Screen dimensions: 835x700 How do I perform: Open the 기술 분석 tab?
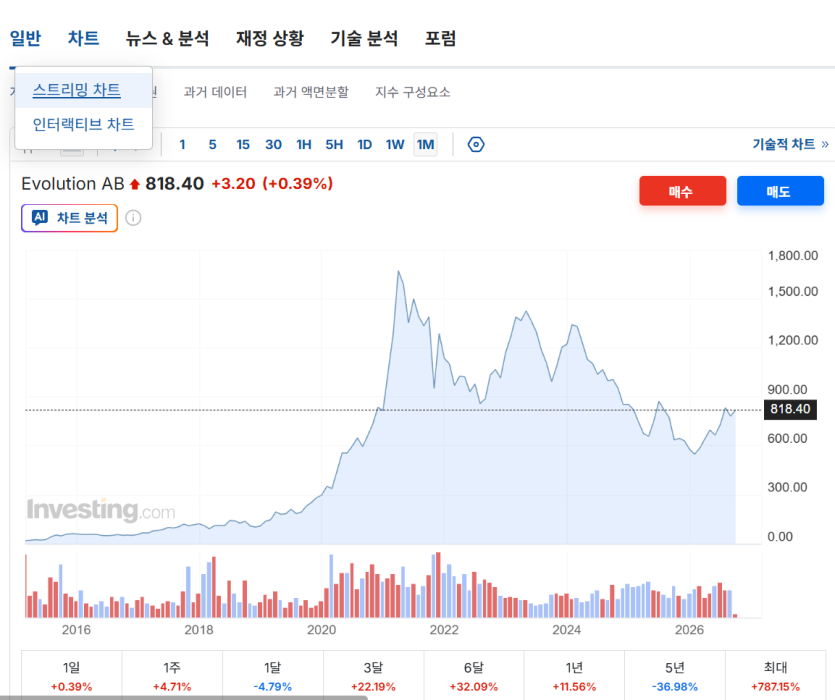tap(364, 38)
